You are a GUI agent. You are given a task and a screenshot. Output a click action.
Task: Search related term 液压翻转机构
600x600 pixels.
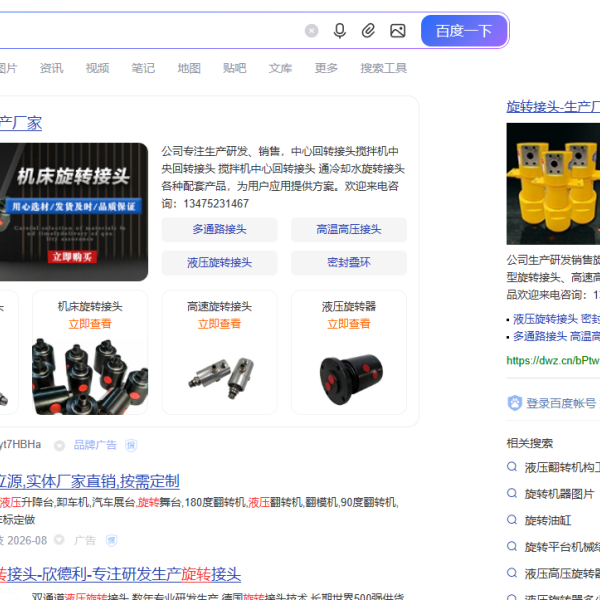click(562, 468)
